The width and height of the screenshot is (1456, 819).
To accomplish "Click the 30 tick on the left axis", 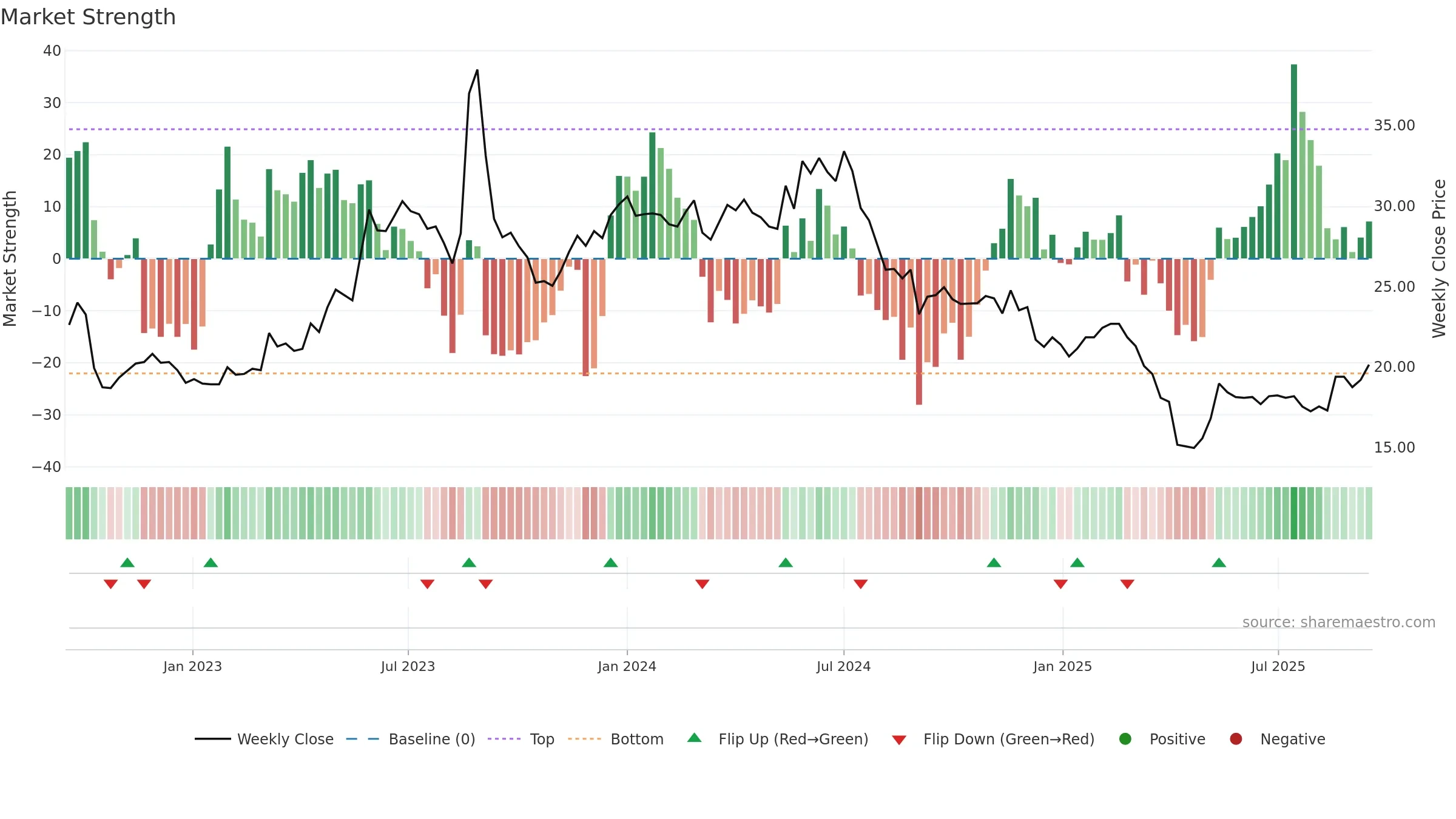I will [52, 103].
